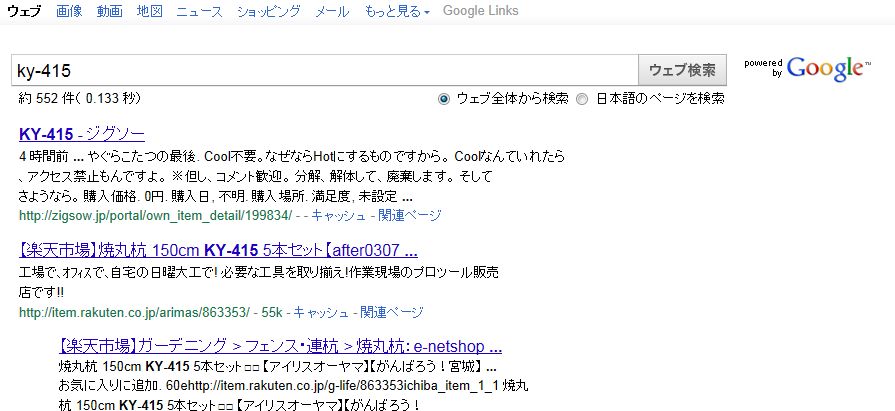
Task: Open the メール link in top bar
Action: (x=332, y=11)
